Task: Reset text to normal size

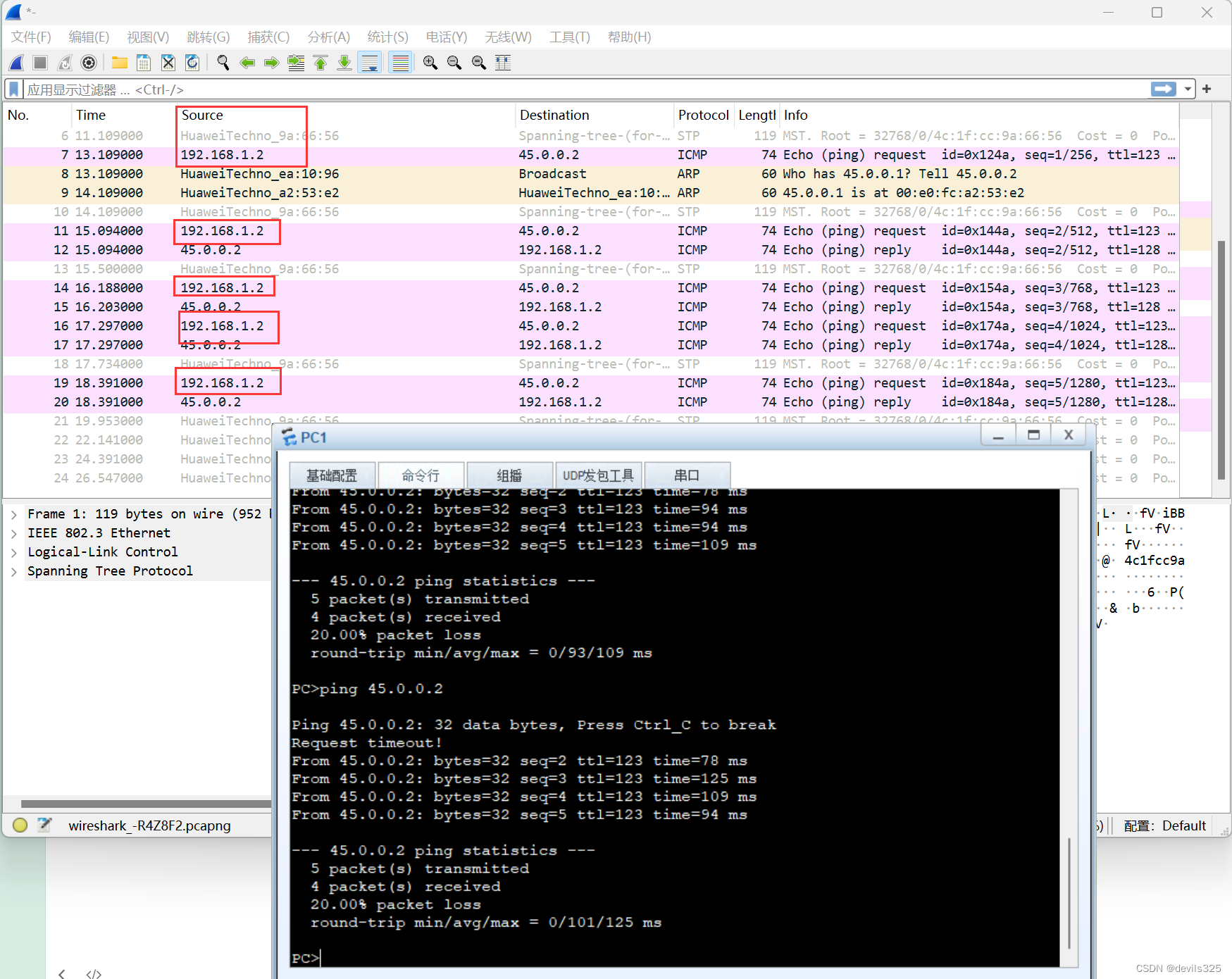Action: point(478,63)
